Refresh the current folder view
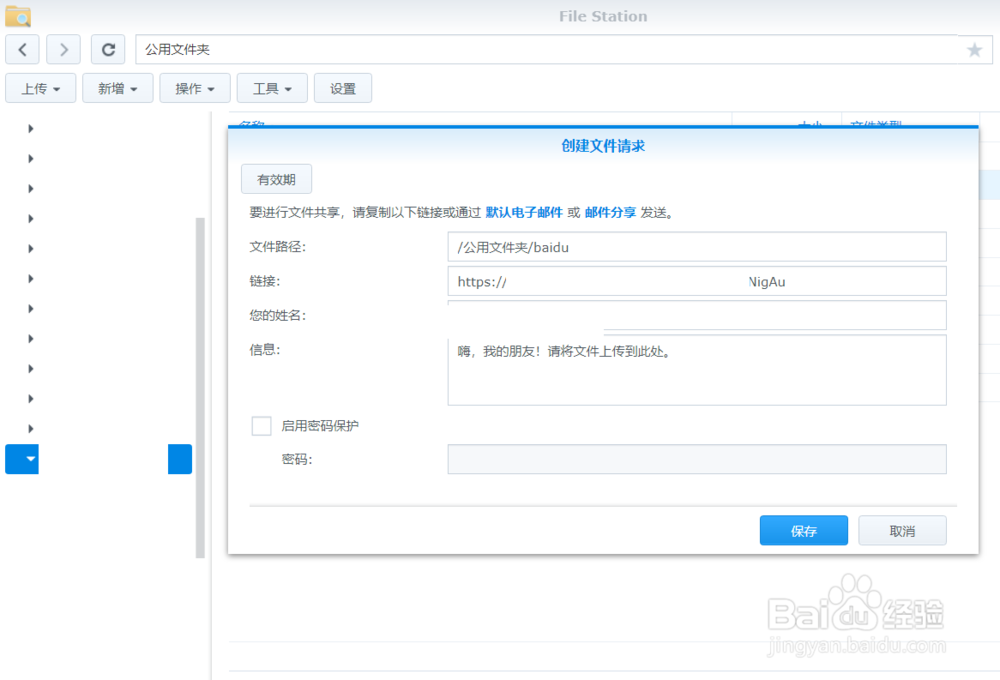This screenshot has height=680, width=1000. point(108,49)
